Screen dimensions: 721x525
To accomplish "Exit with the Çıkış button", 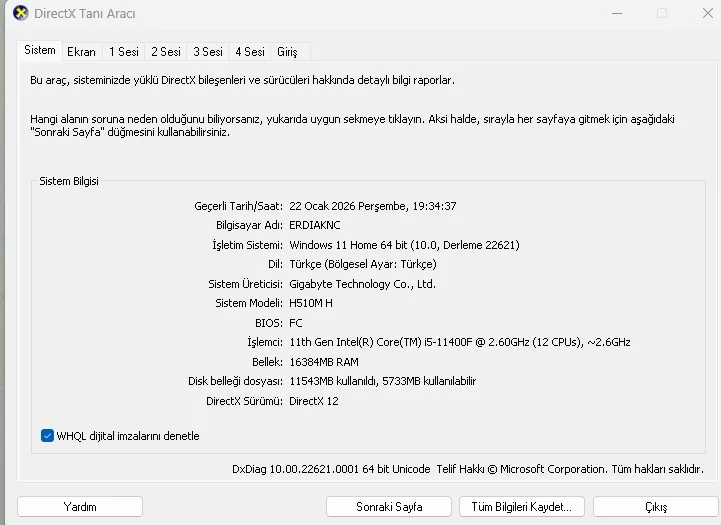I will [x=656, y=507].
